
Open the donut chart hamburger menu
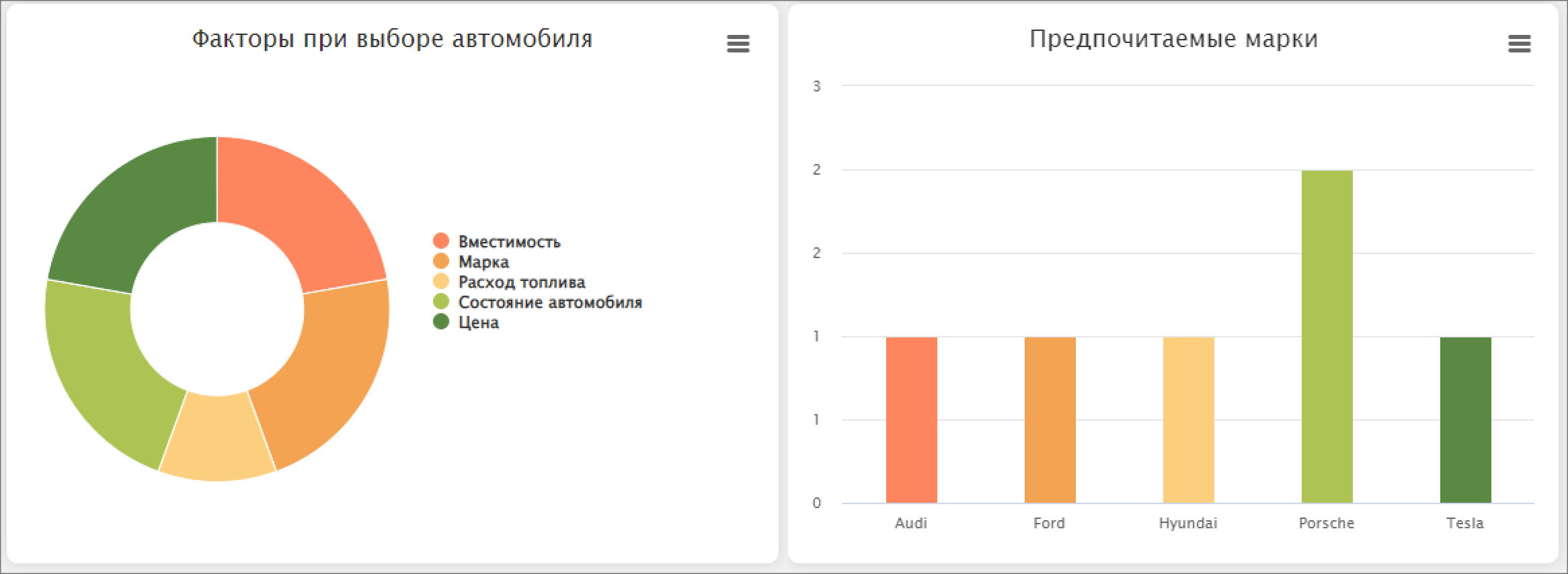(x=738, y=44)
